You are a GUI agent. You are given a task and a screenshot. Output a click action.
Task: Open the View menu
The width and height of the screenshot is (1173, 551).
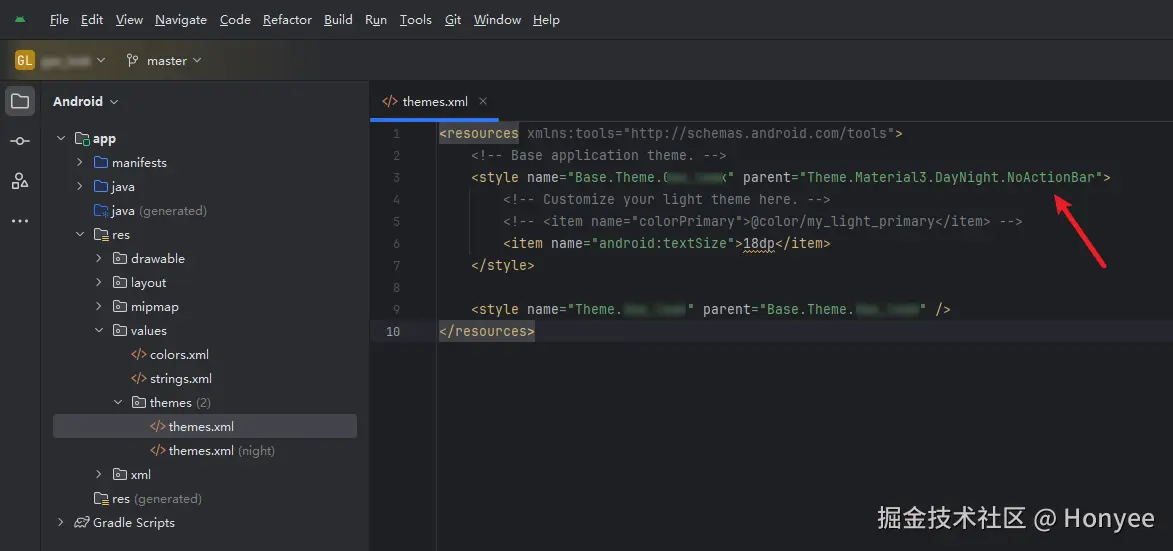pyautogui.click(x=129, y=19)
